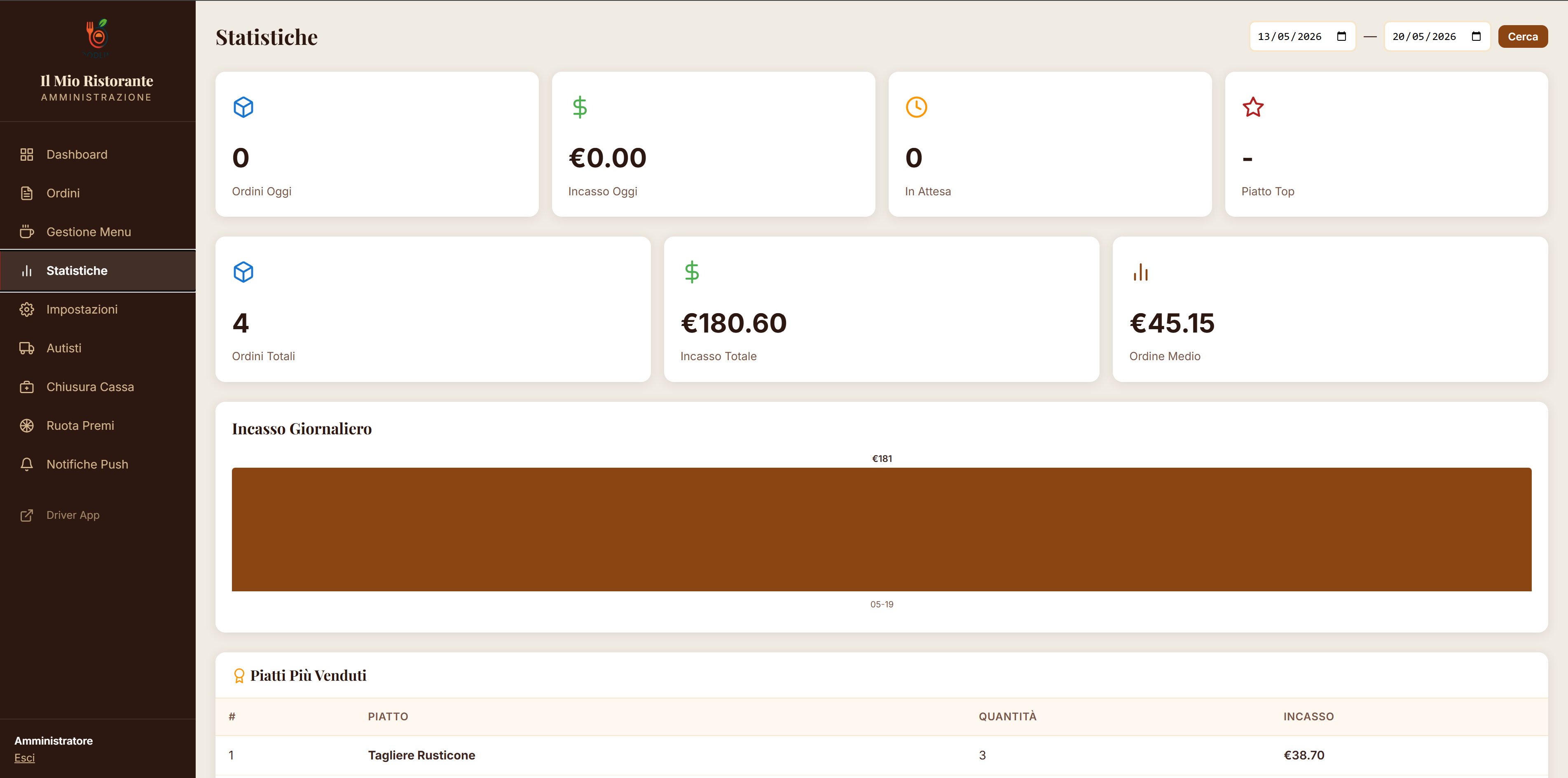1568x778 pixels.
Task: Click the Chiusura Cassa briefcase icon
Action: [27, 387]
